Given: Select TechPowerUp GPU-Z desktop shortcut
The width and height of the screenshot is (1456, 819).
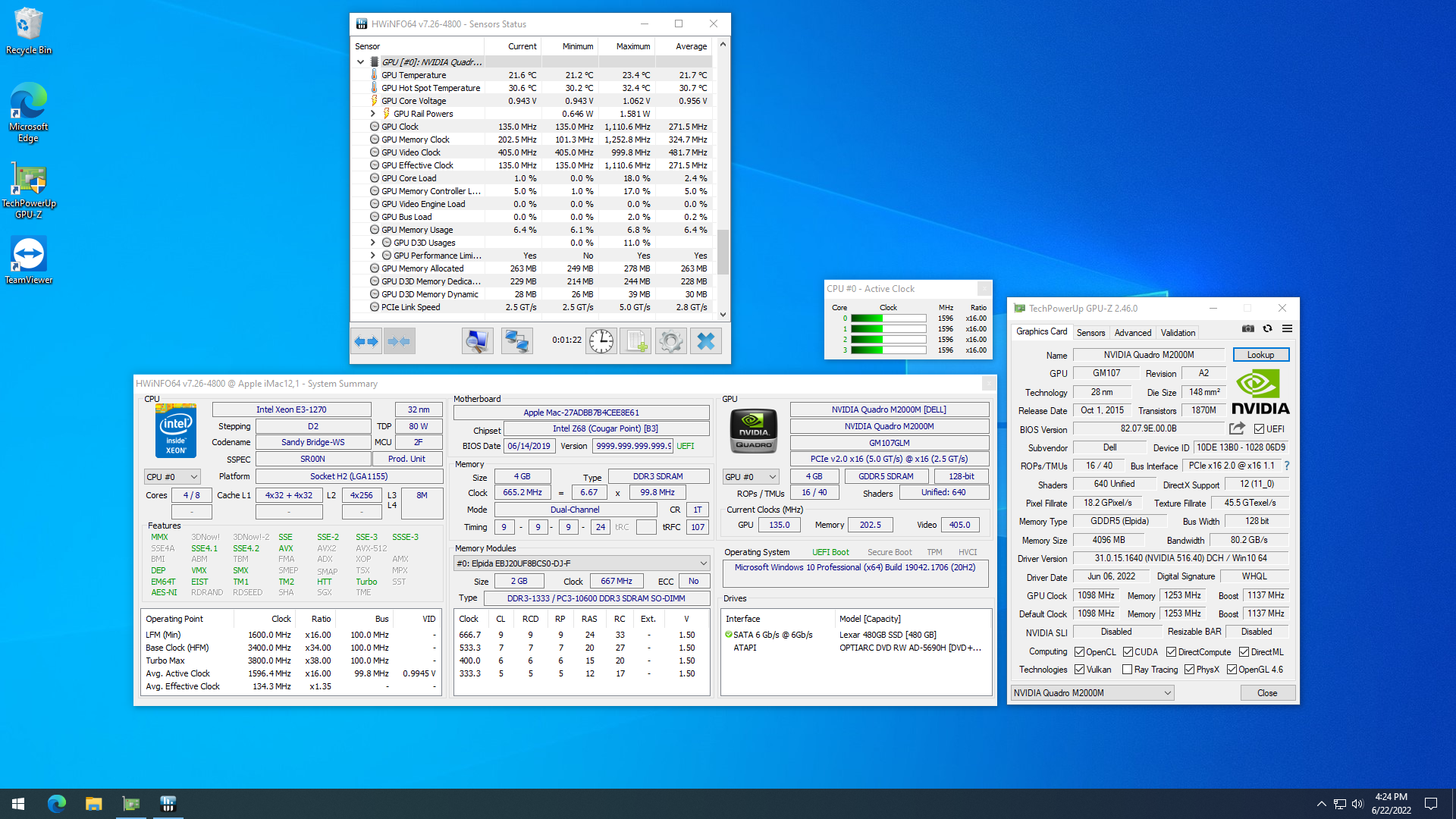Looking at the screenshot, I should (x=29, y=191).
